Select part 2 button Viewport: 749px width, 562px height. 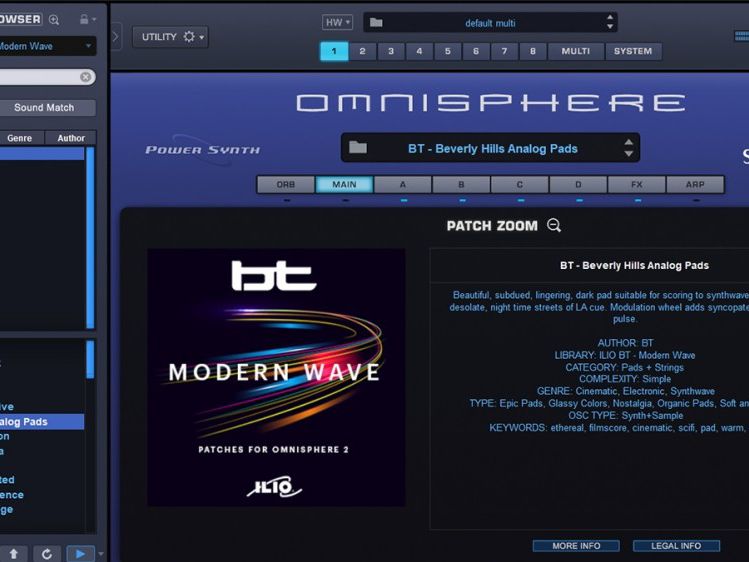click(363, 51)
